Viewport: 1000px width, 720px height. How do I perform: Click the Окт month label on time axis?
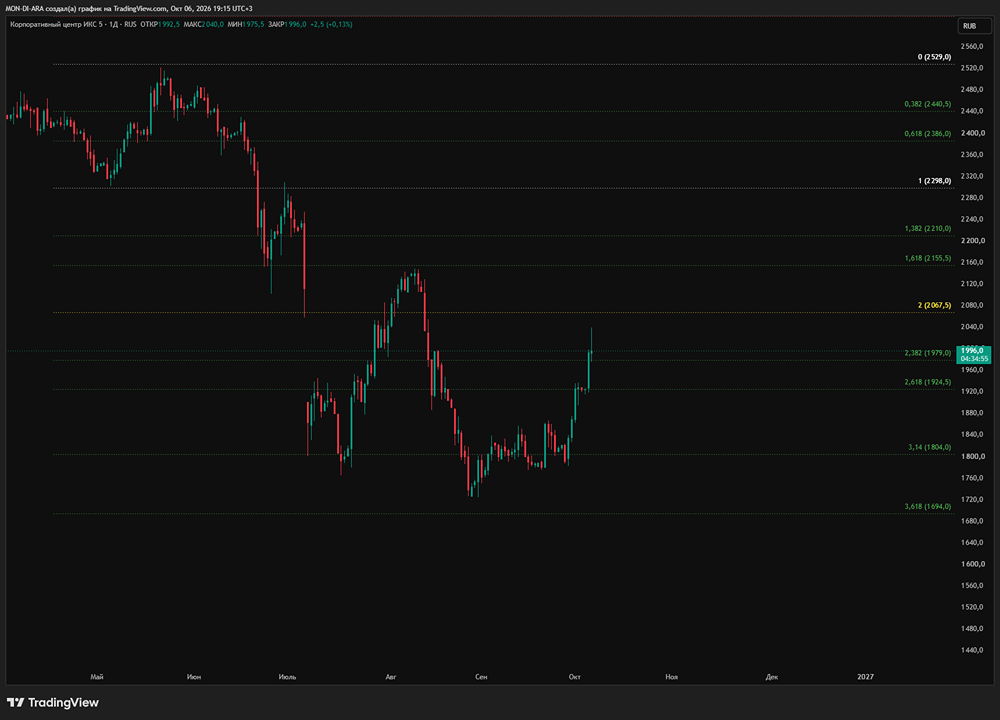[575, 677]
